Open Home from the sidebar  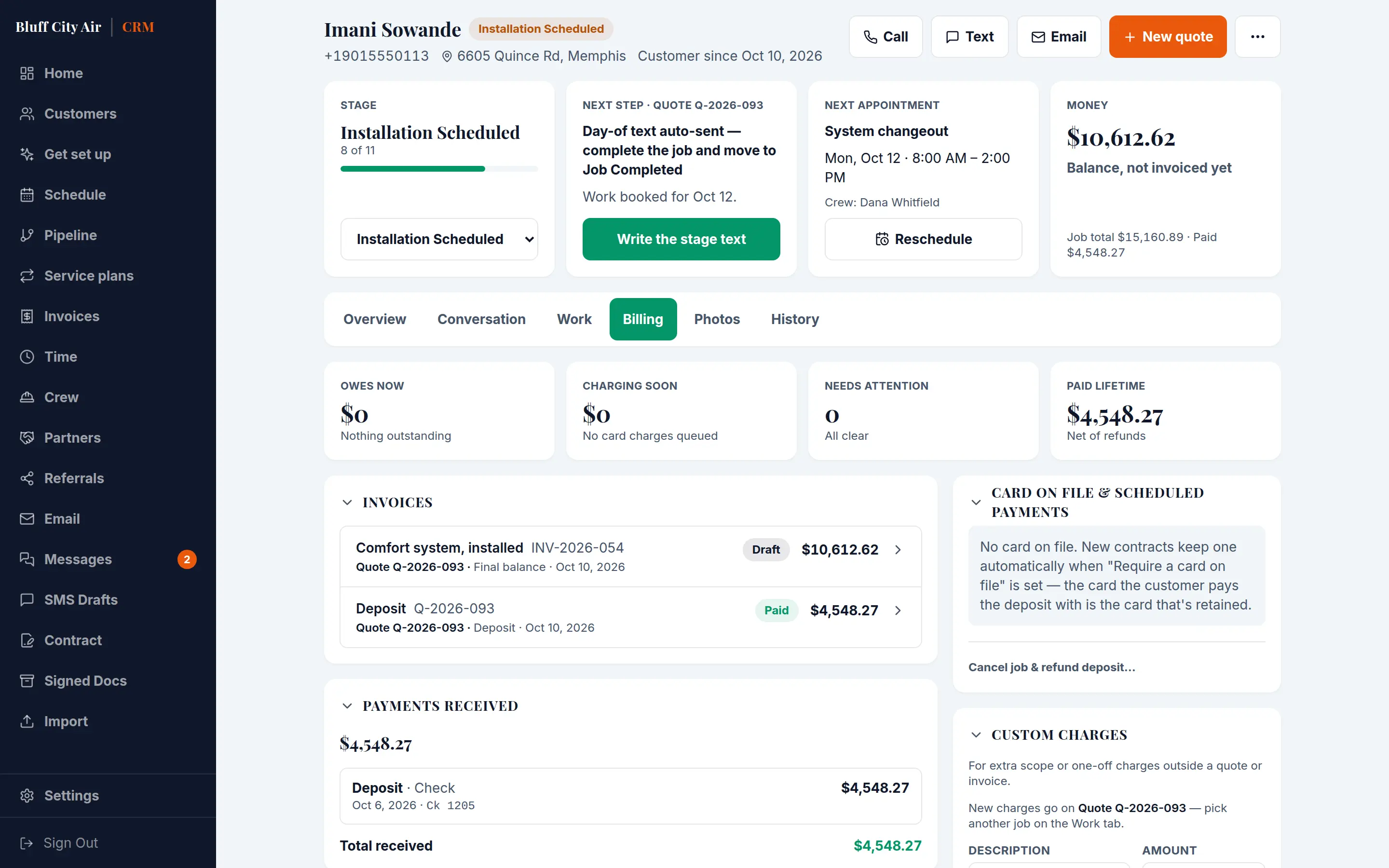pos(108,73)
